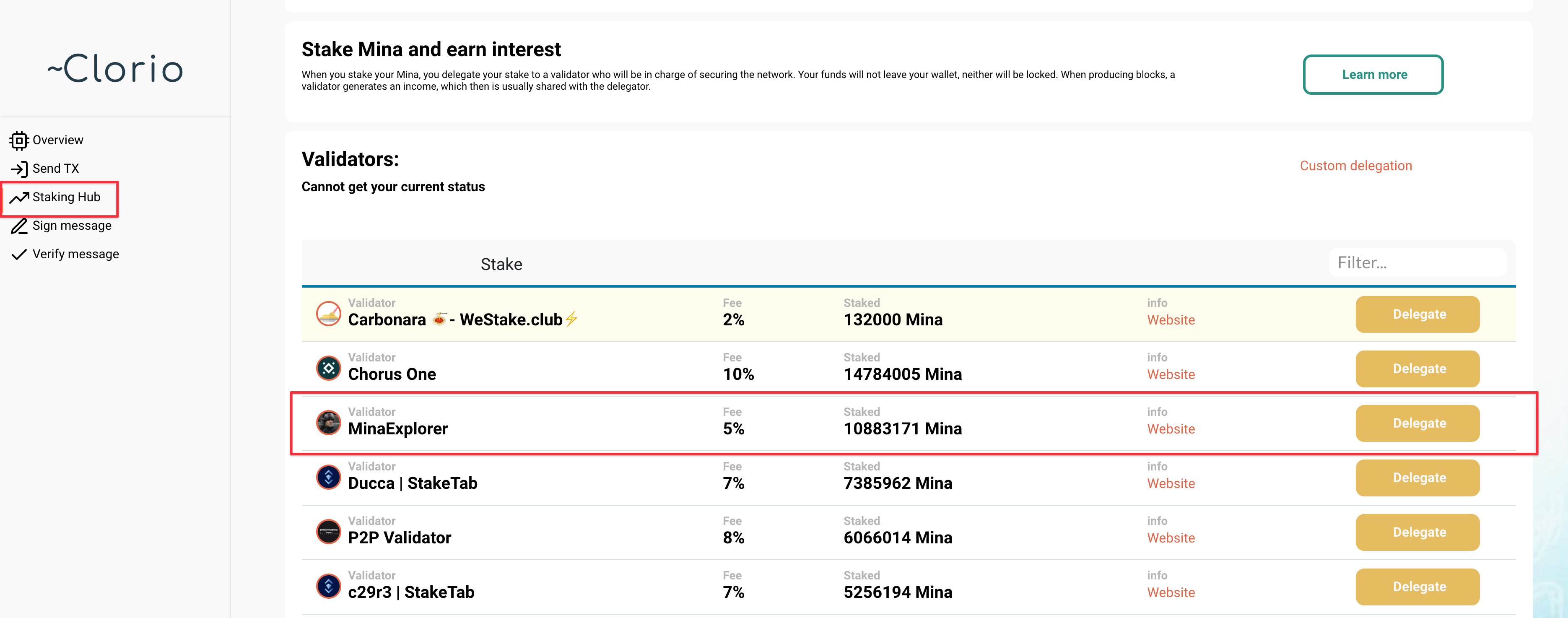Click the Chorus One validator name

pyautogui.click(x=392, y=374)
